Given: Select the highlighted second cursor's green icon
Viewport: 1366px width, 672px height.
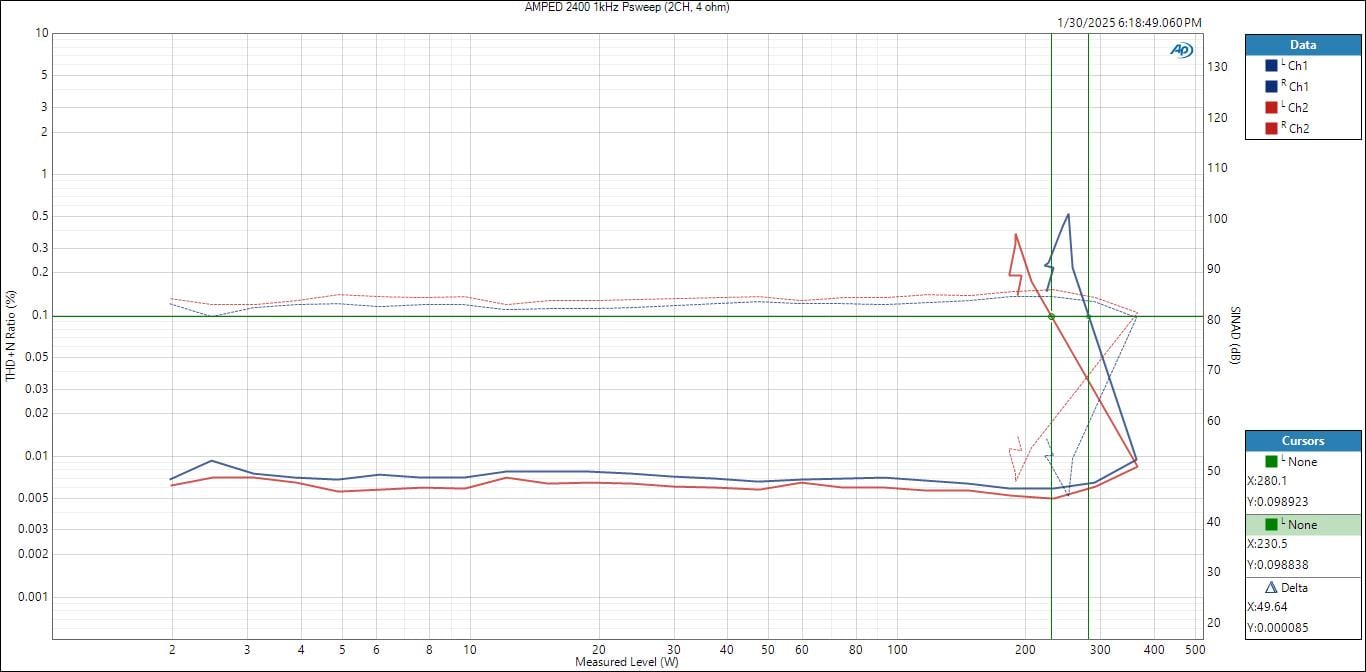Looking at the screenshot, I should [1271, 524].
